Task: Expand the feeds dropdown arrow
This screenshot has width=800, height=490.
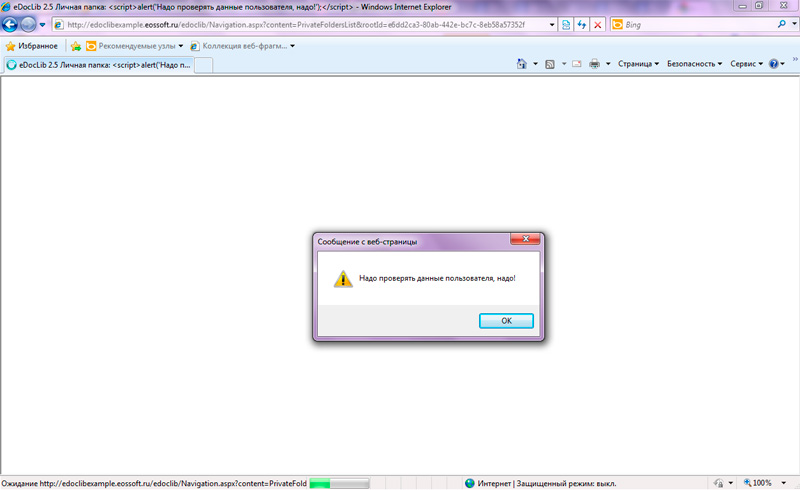Action: tap(564, 64)
